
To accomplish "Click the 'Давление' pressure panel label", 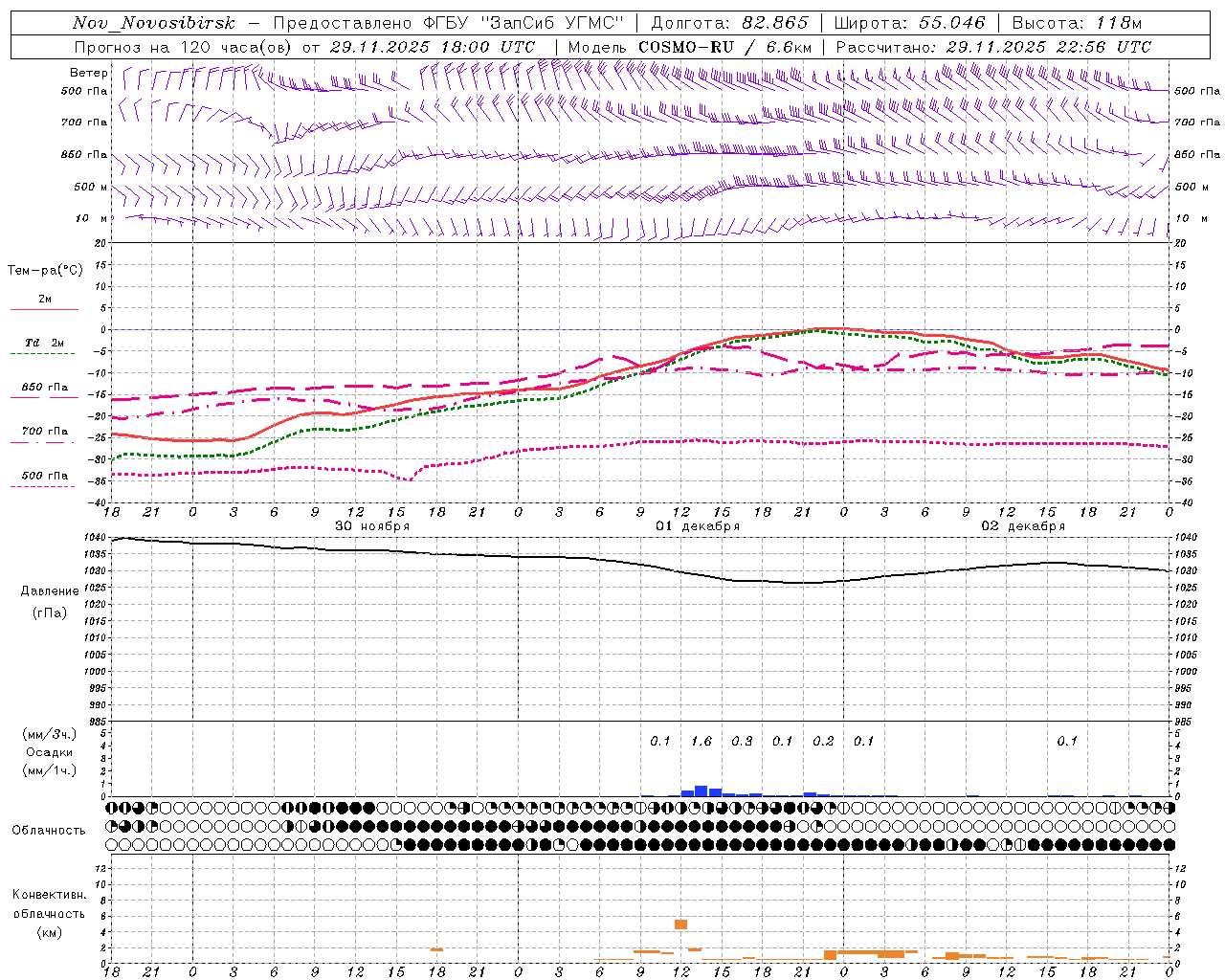I will click(x=50, y=591).
